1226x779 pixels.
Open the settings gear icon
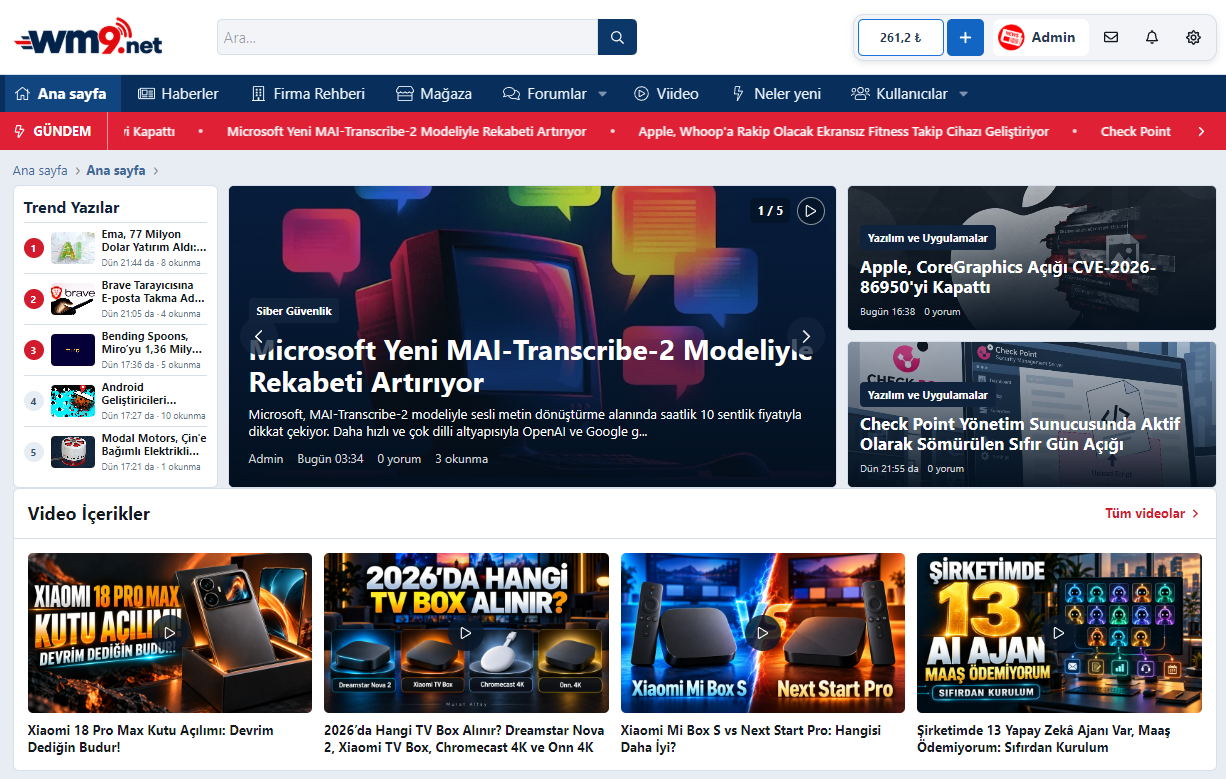pyautogui.click(x=1193, y=37)
